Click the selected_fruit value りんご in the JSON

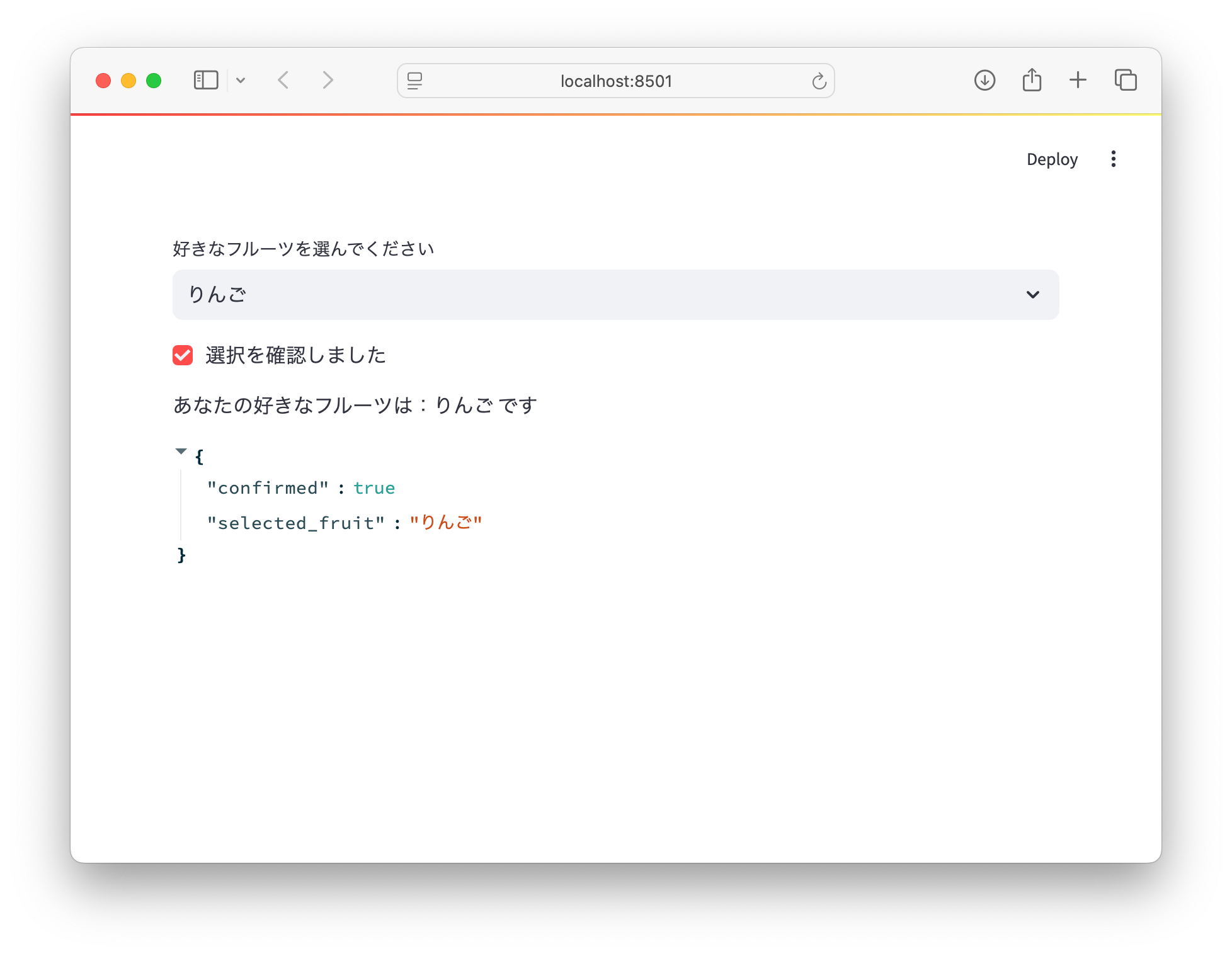(447, 521)
